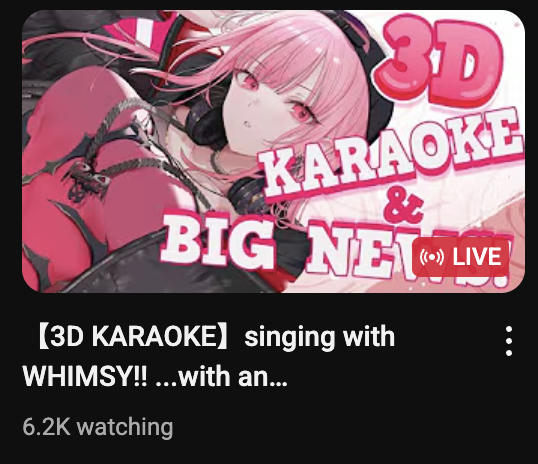Open the three-dot more actions menu
538x464 pixels.
(509, 341)
